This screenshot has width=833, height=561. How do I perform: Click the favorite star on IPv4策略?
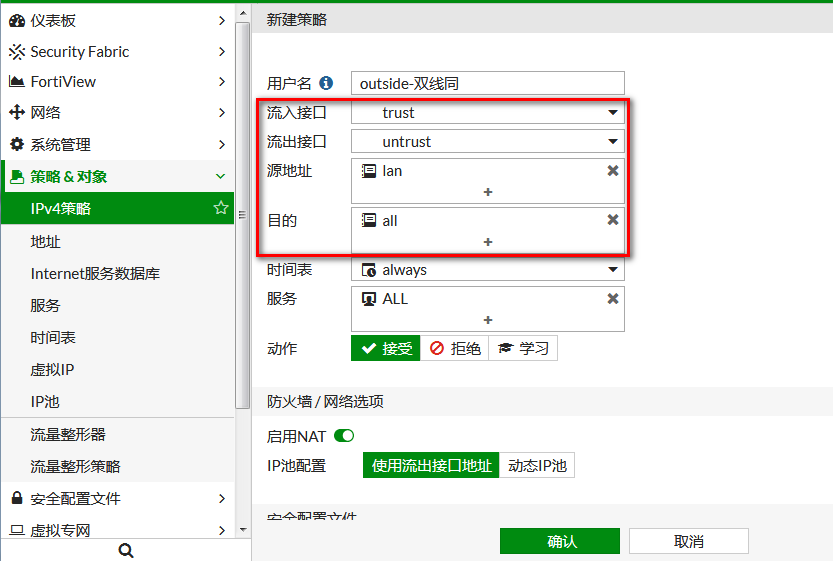coord(221,208)
